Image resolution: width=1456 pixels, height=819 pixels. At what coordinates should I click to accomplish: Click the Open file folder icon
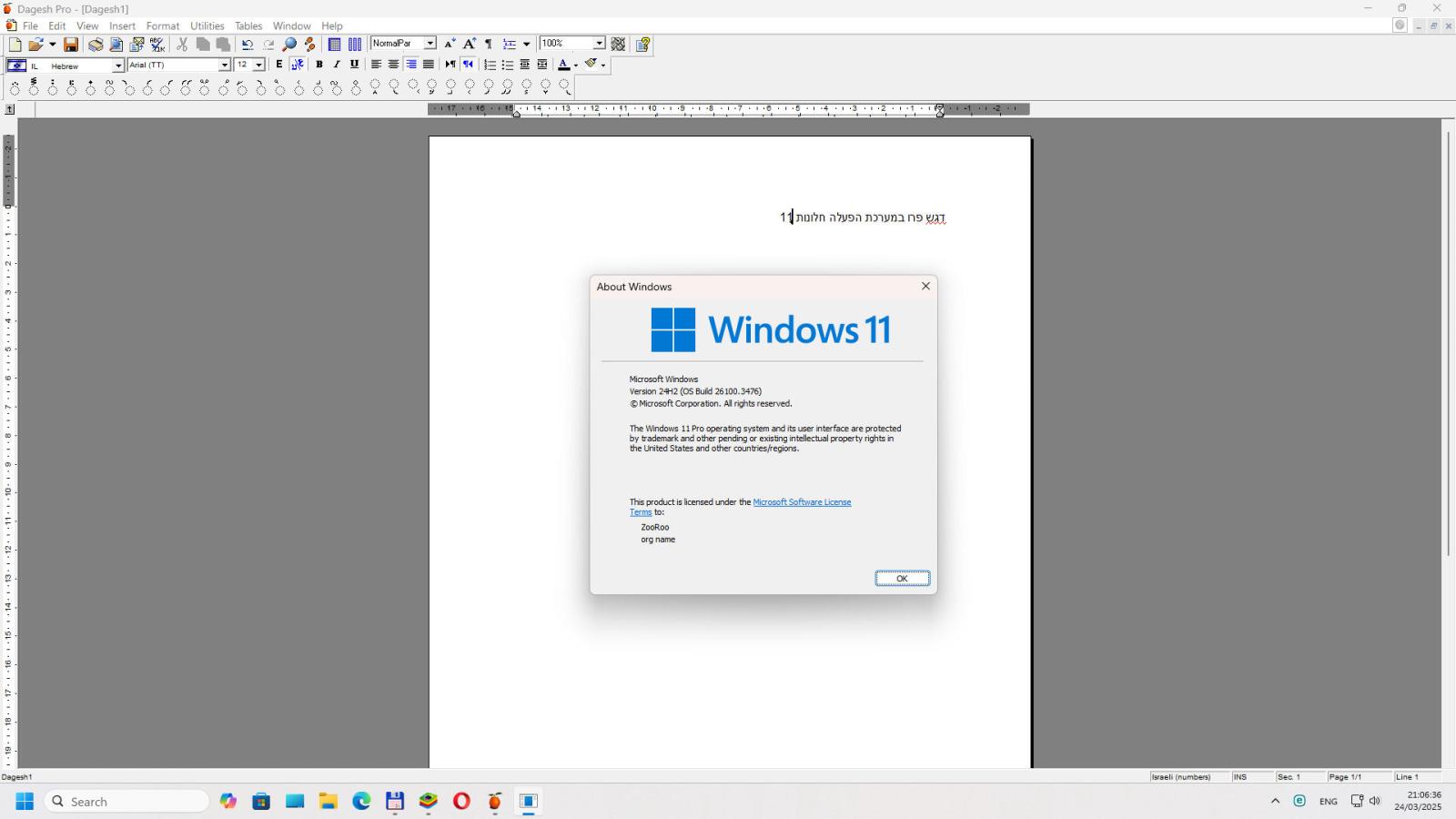tap(35, 45)
